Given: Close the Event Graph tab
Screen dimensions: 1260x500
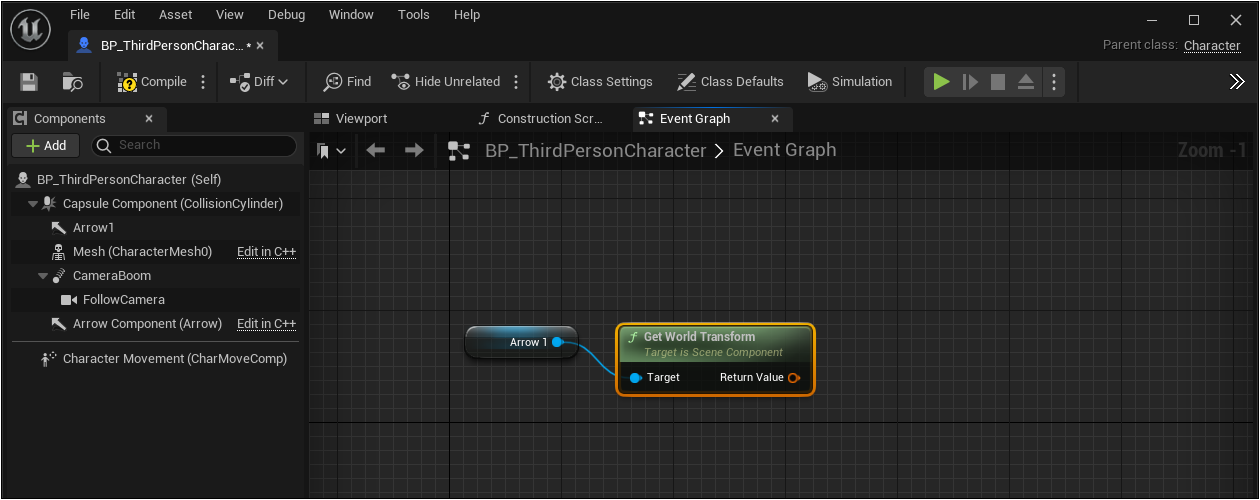Looking at the screenshot, I should click(775, 118).
